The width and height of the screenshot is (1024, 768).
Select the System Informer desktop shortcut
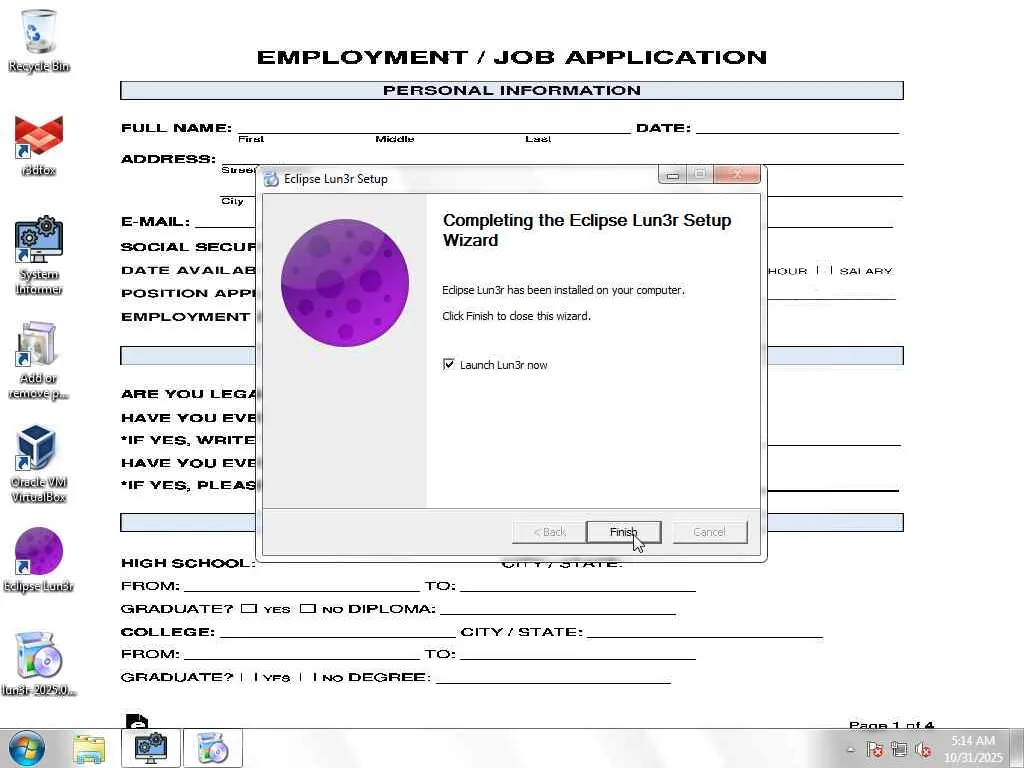tap(39, 255)
